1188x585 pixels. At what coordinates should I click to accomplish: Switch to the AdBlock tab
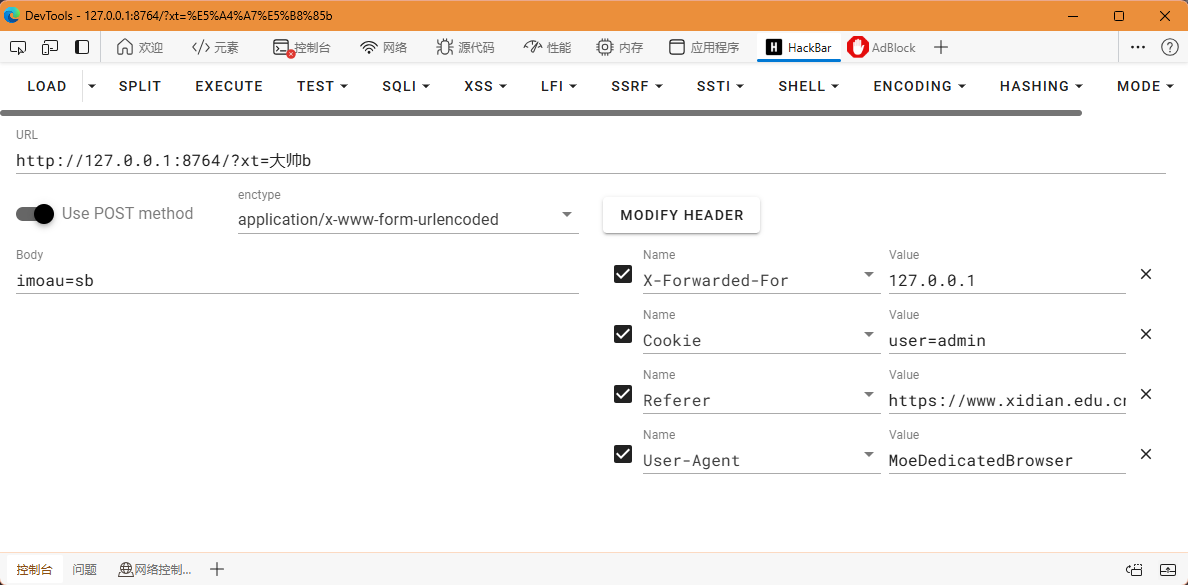[x=882, y=47]
